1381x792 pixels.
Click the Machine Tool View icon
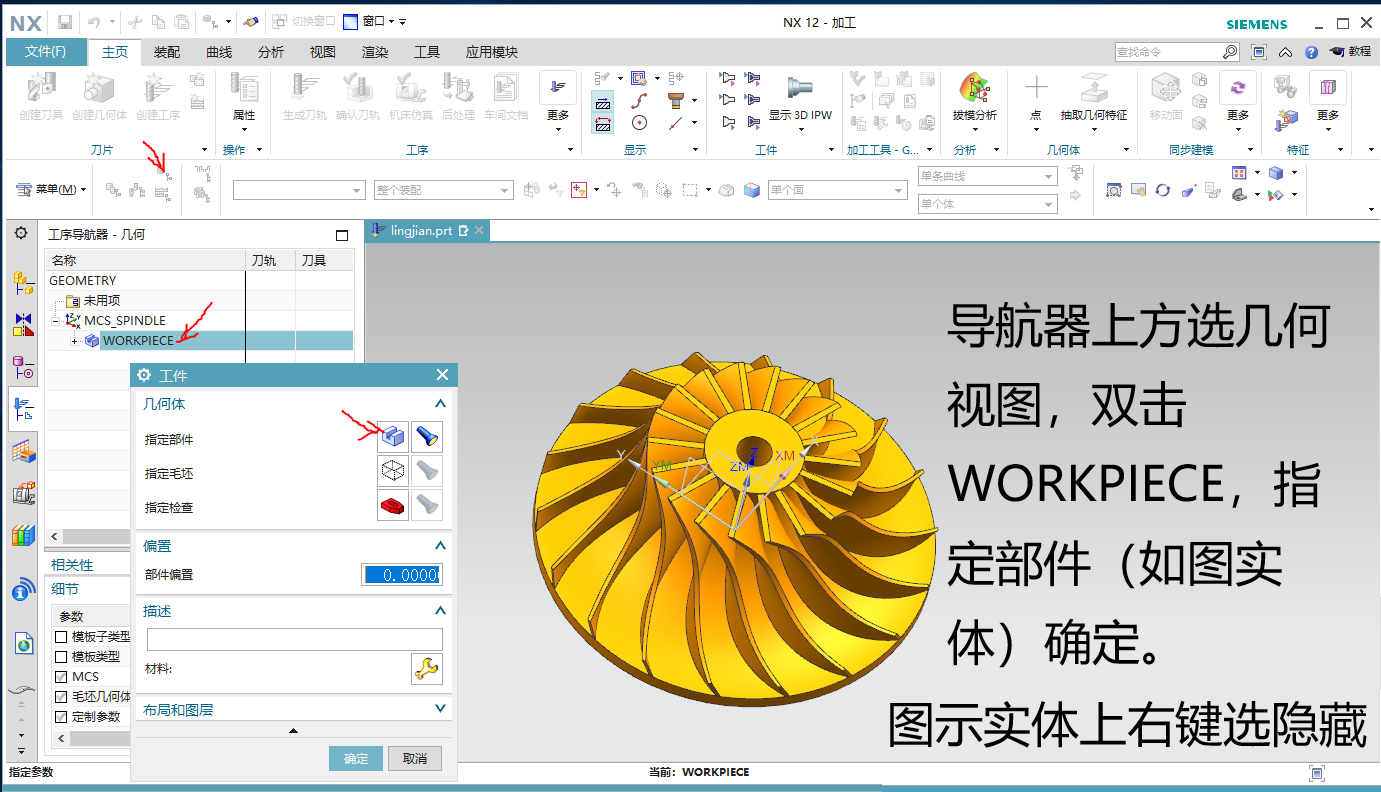point(137,190)
